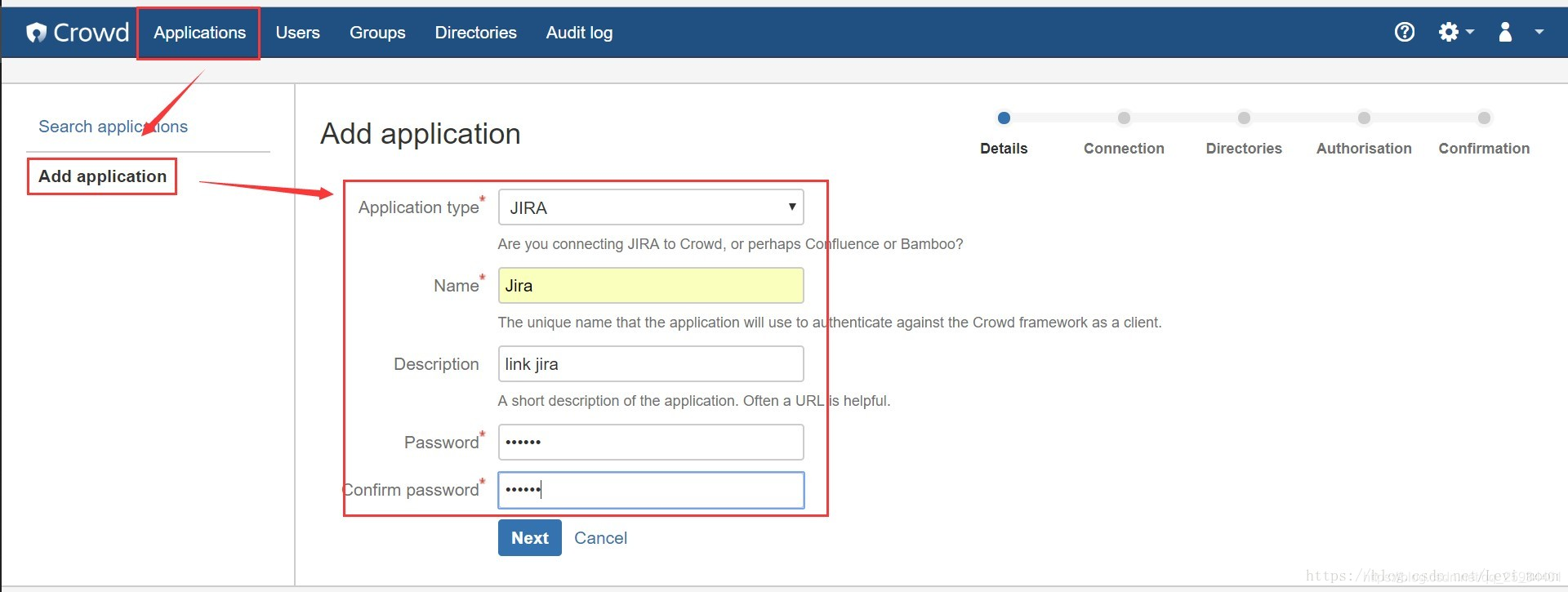Click the help text starting 'A short description'
The width and height of the screenshot is (1568, 592).
[694, 401]
